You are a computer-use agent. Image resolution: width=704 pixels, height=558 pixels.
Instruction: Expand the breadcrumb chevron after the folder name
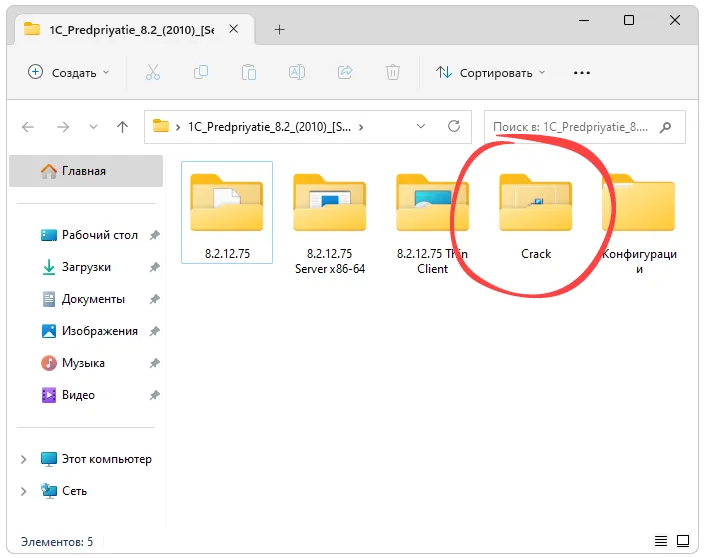coord(361,127)
